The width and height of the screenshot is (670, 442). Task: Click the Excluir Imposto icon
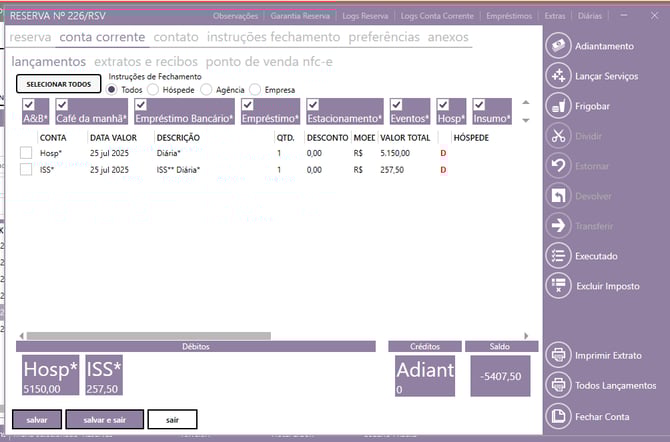(x=558, y=286)
